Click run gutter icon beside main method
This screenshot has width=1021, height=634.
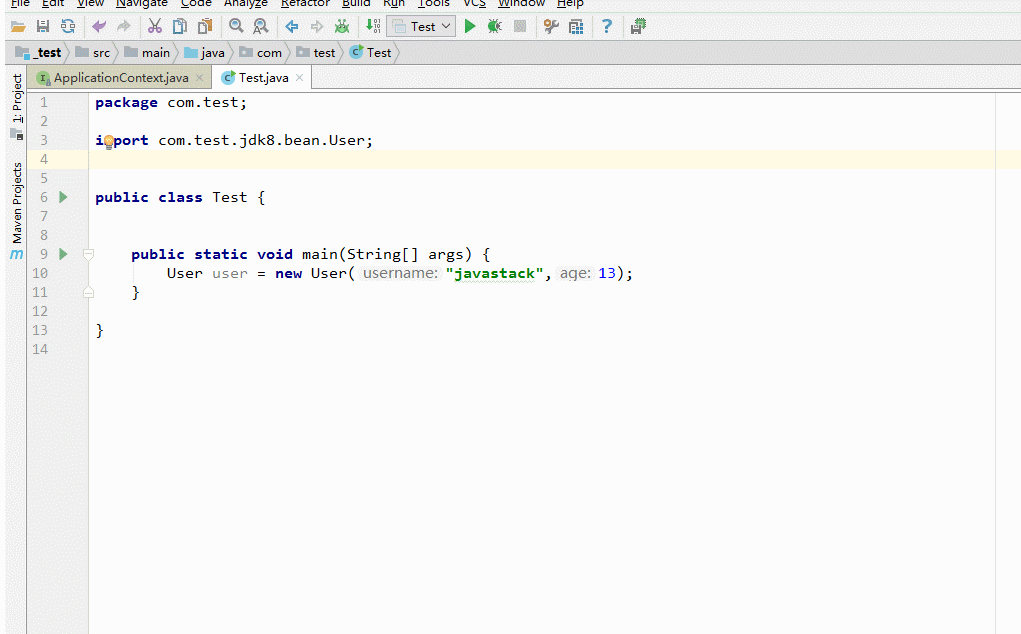pyautogui.click(x=63, y=254)
